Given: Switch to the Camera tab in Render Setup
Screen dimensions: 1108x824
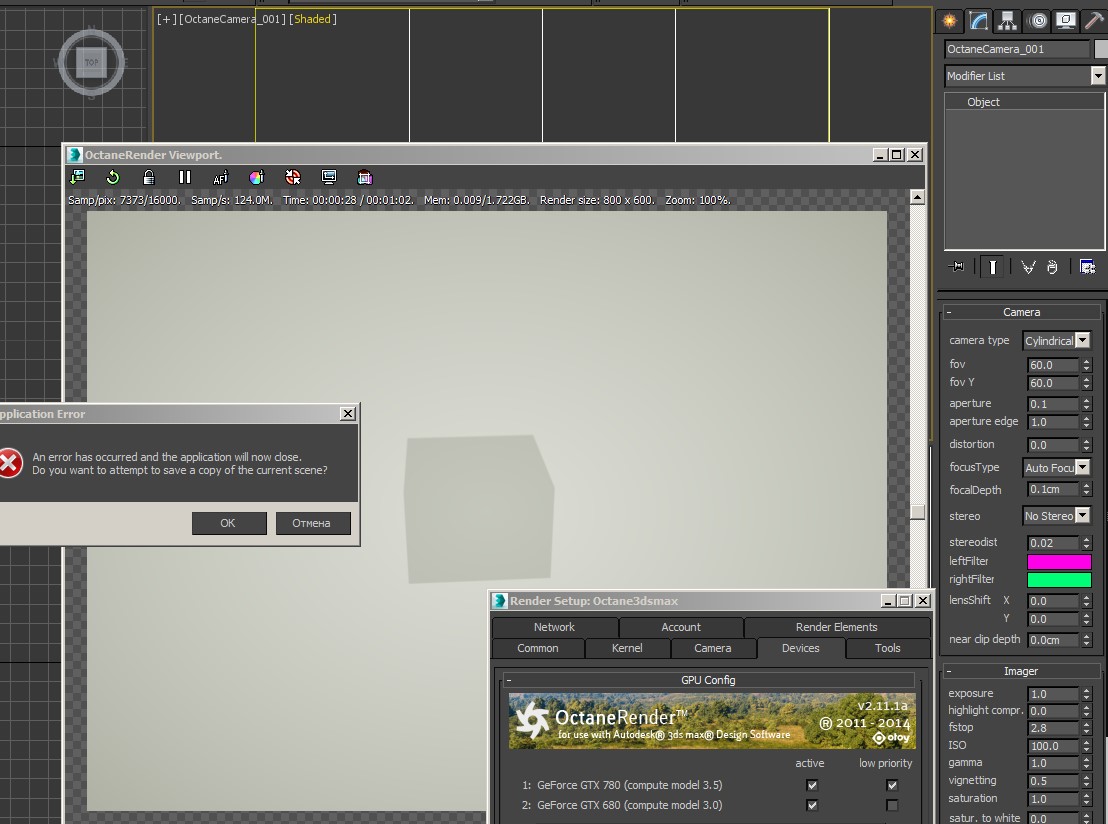Looking at the screenshot, I should coord(713,648).
